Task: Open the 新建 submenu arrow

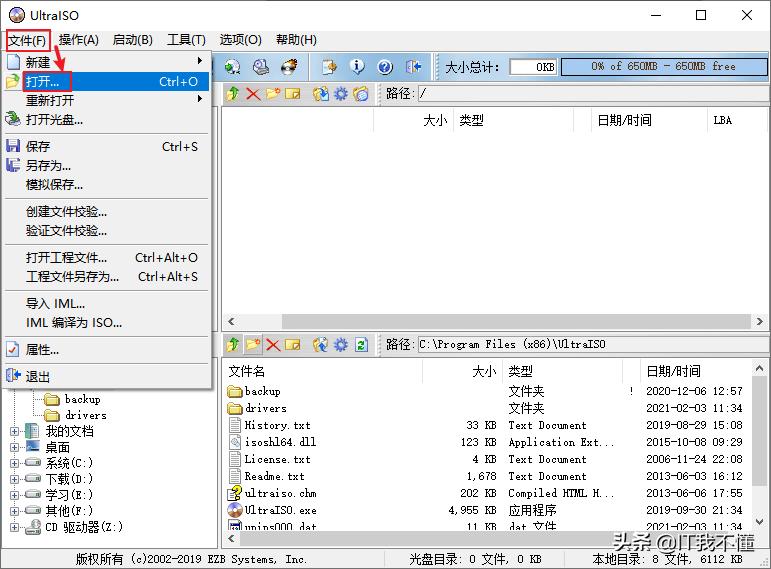Action: (199, 60)
